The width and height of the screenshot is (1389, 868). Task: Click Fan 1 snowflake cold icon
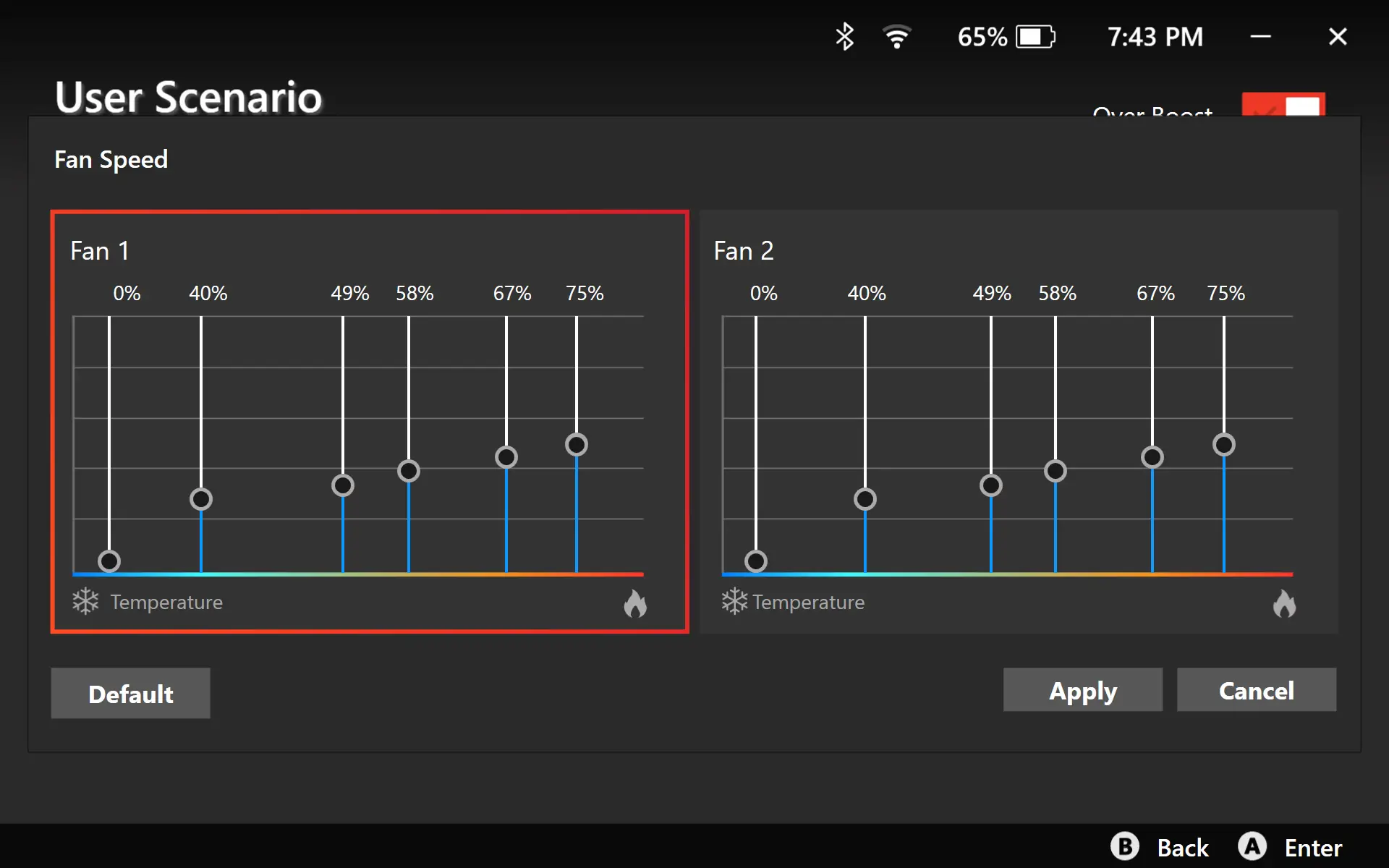point(85,601)
